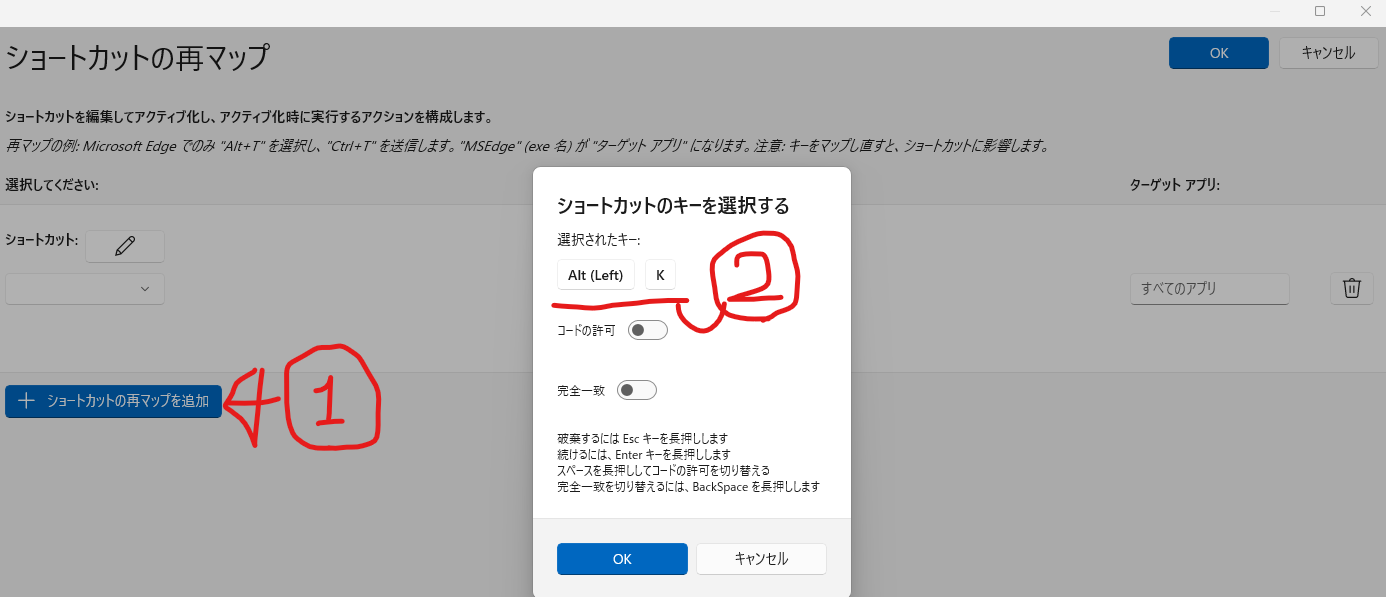Click the ショートカットのキーを選択する dialog title
The width and height of the screenshot is (1386, 597).
pyautogui.click(x=672, y=205)
